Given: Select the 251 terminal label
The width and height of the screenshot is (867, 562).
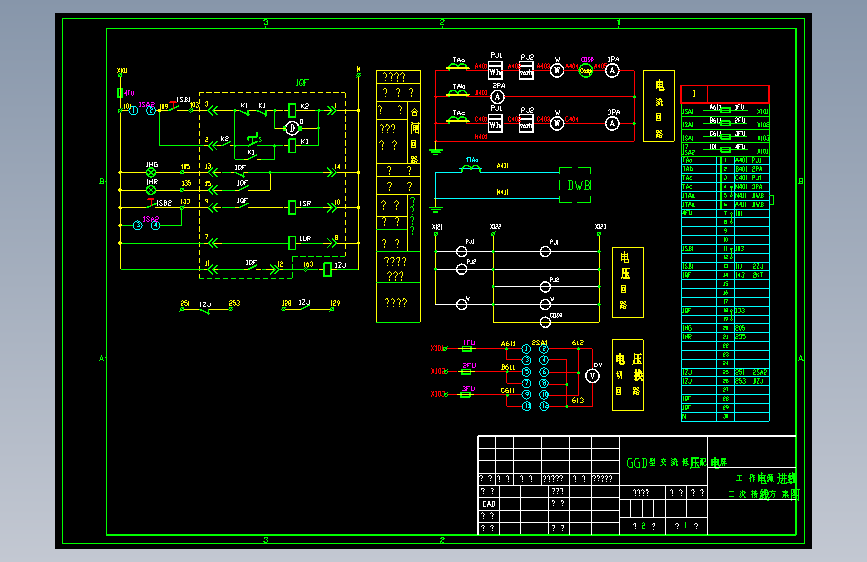Looking at the screenshot, I should point(185,303).
